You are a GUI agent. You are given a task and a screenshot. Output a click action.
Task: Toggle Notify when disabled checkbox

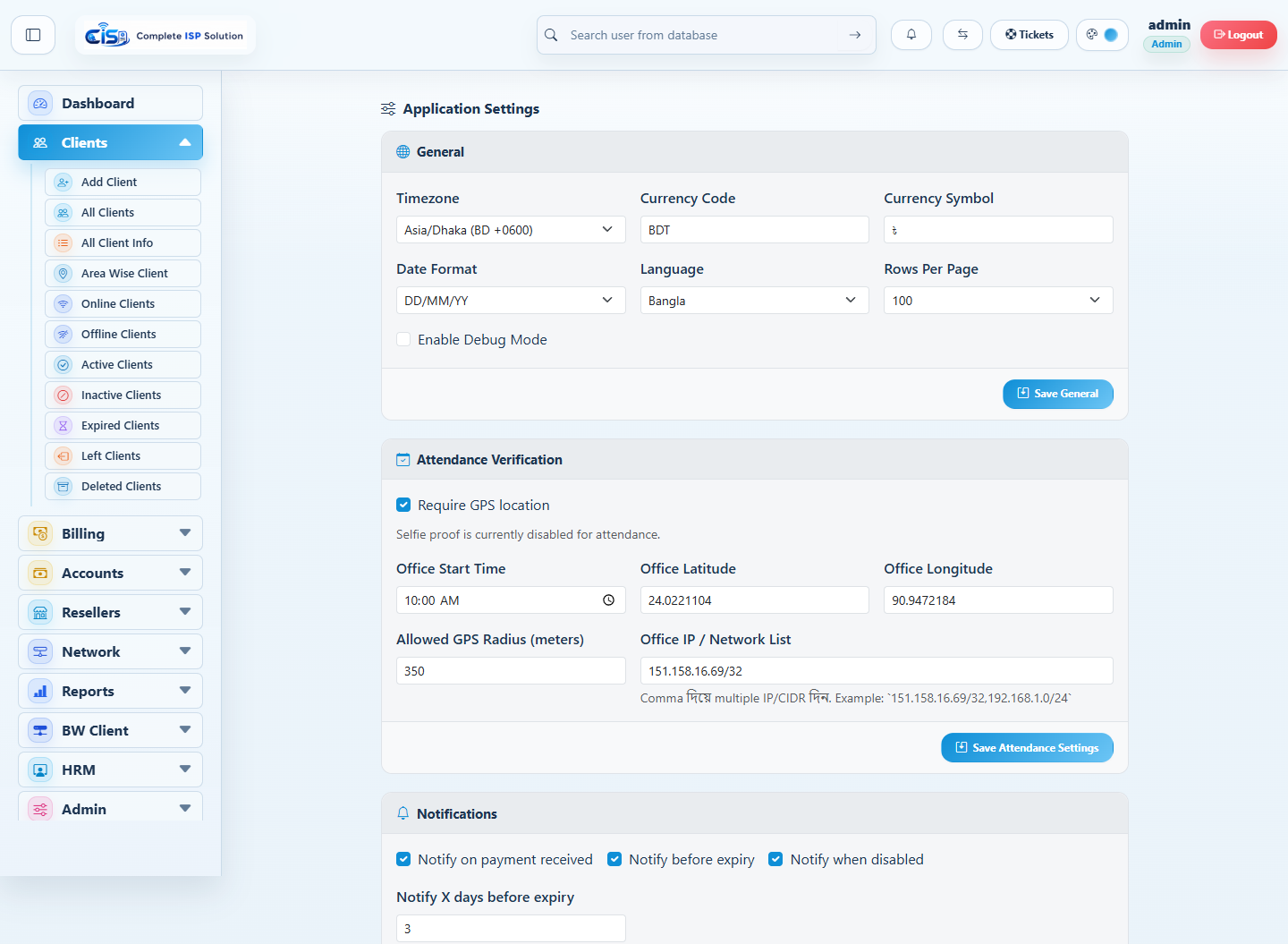coord(775,859)
